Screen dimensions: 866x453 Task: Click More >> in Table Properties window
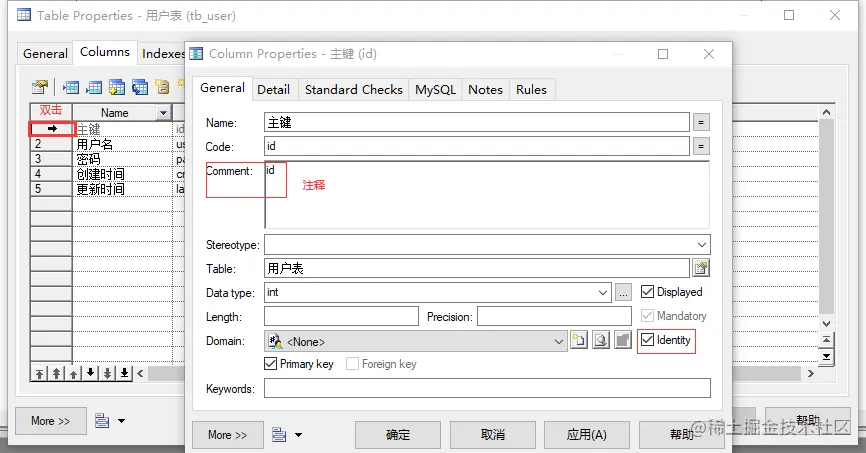[x=51, y=421]
